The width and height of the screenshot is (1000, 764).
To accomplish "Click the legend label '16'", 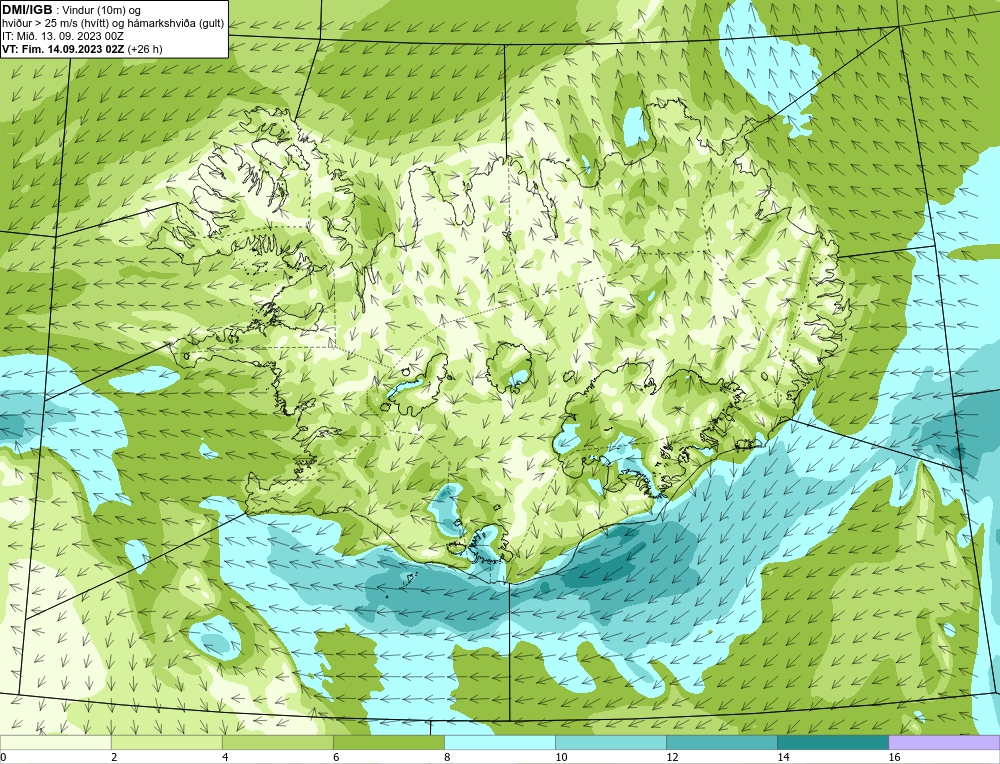I will point(894,757).
